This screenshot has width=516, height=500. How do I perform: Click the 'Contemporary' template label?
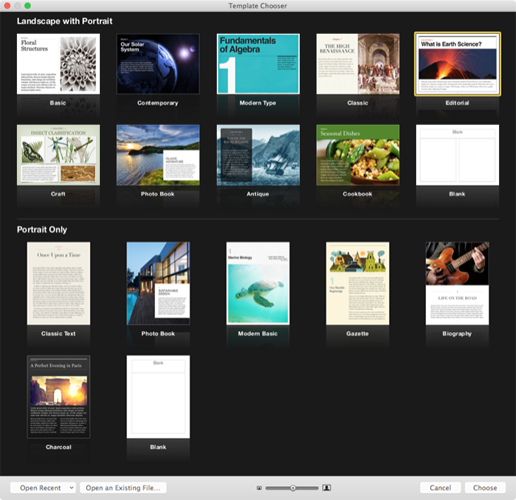point(158,103)
